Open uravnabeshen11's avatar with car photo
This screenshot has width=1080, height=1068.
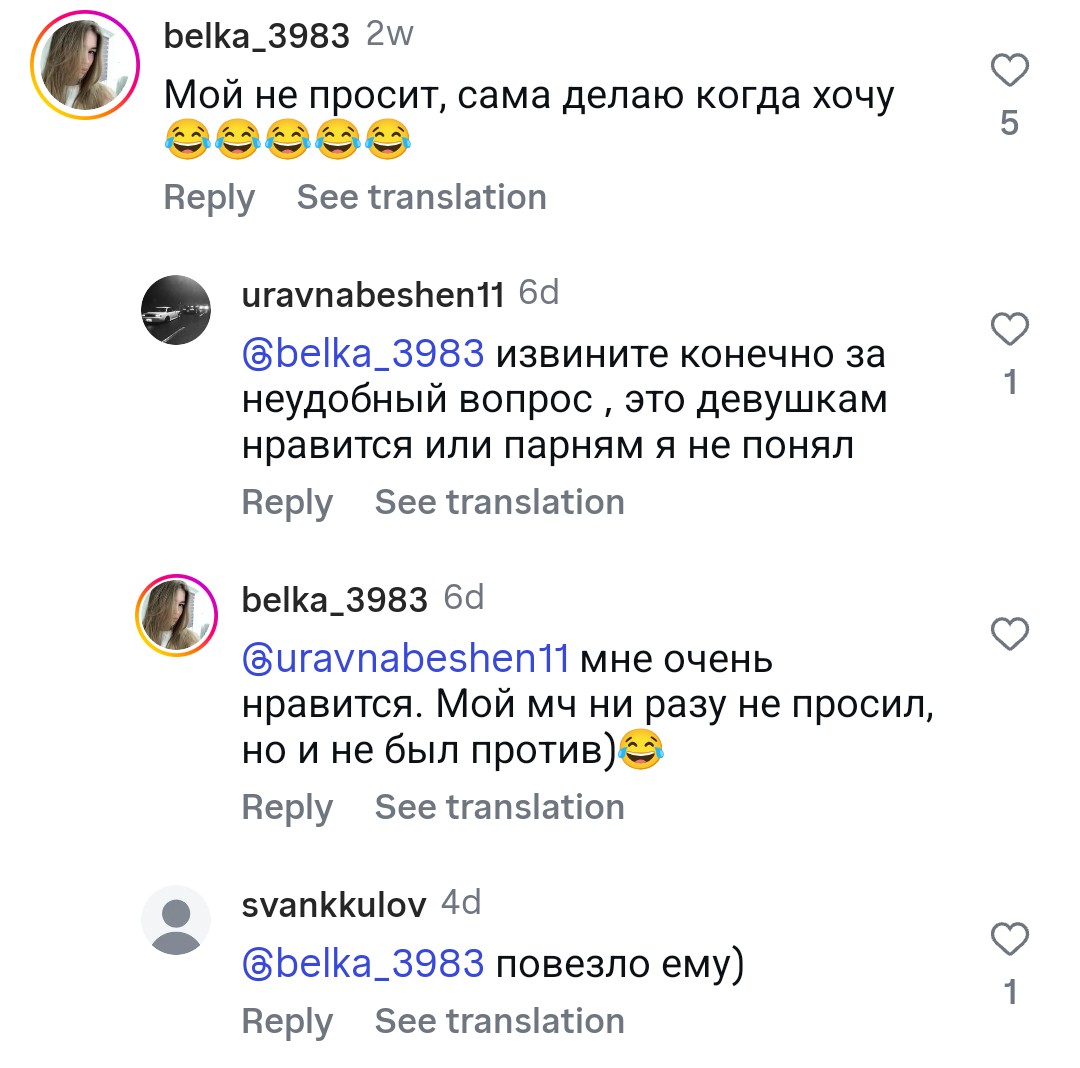[x=176, y=311]
